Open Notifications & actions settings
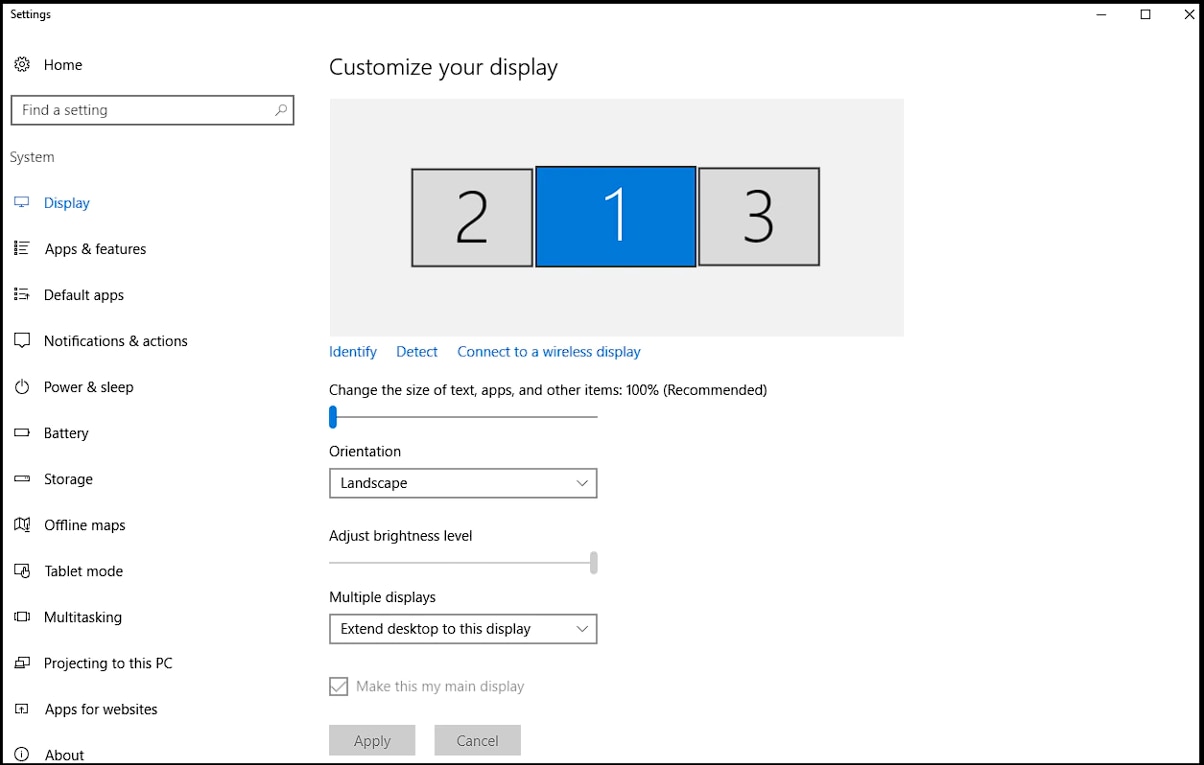The image size is (1204, 765). 116,340
